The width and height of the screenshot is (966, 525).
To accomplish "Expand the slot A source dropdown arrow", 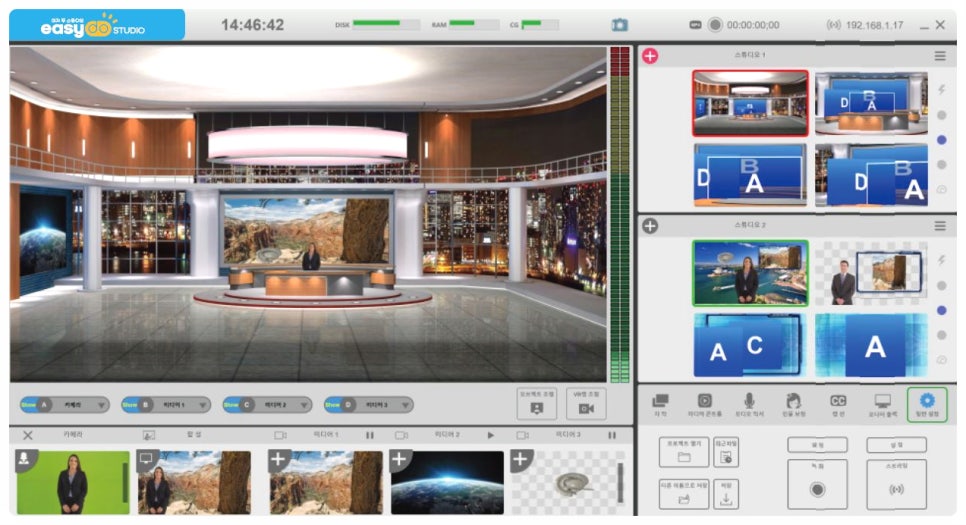I will point(101,405).
